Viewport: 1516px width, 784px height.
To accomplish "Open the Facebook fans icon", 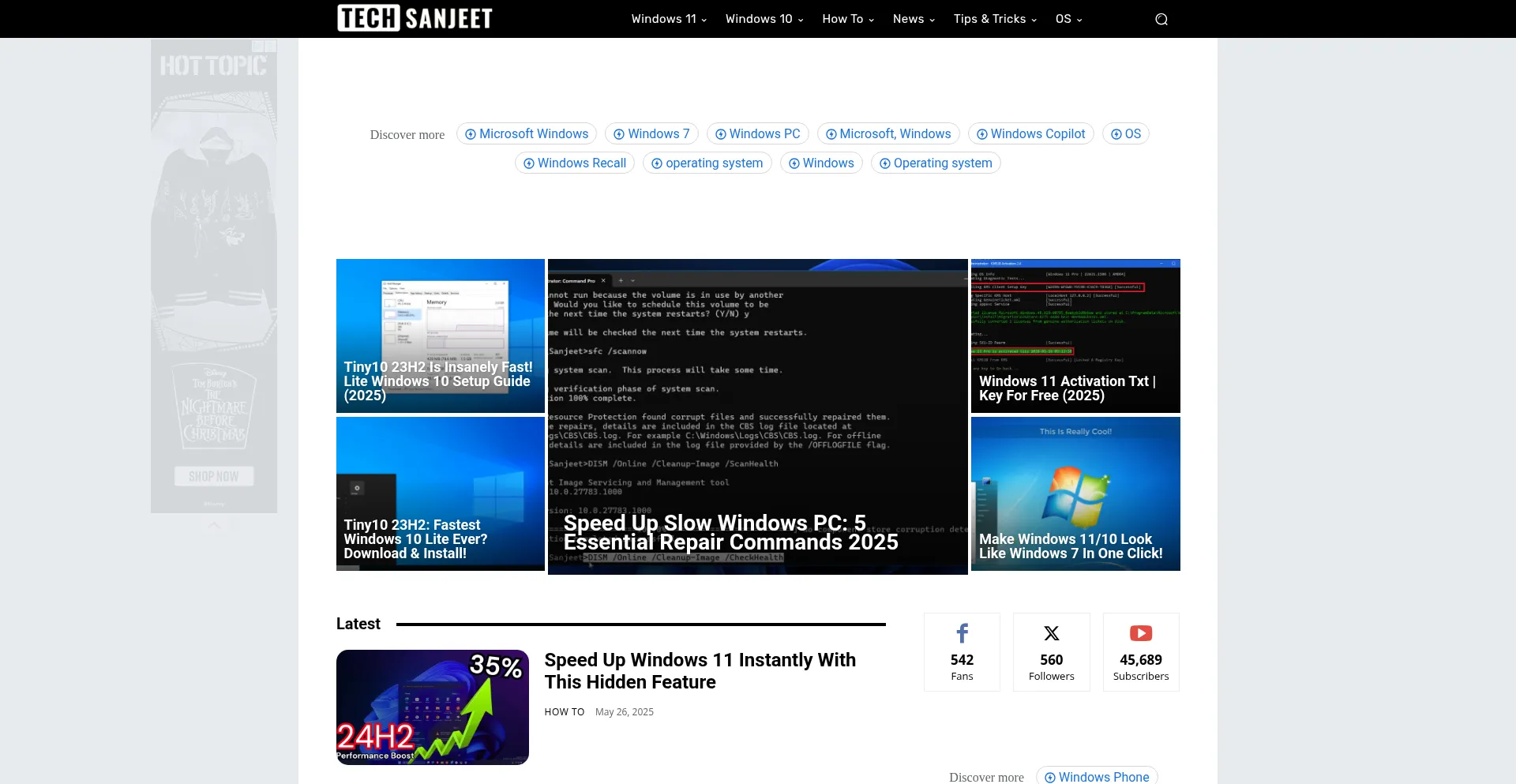I will 962,633.
